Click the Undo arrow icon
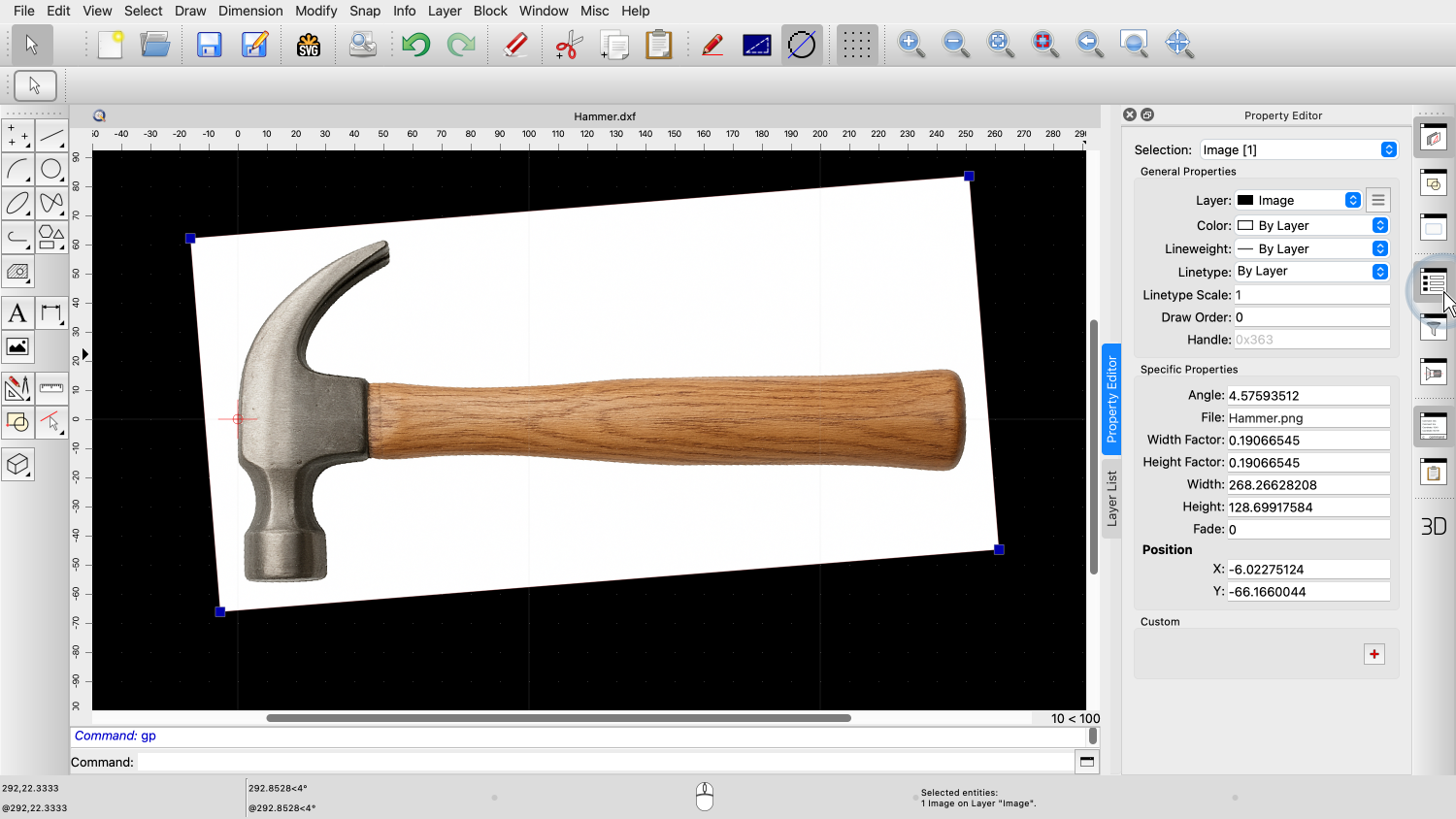 [416, 45]
